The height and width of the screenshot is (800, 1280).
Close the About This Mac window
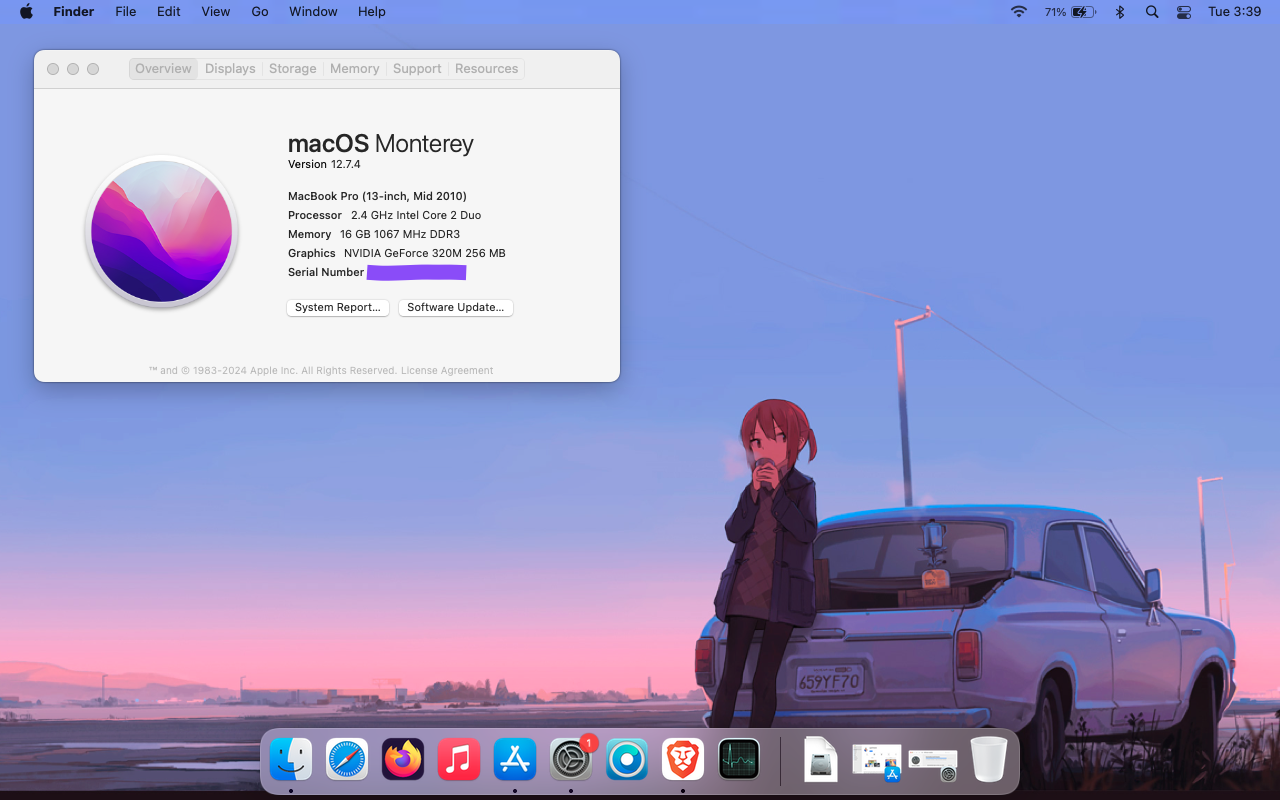[x=53, y=69]
